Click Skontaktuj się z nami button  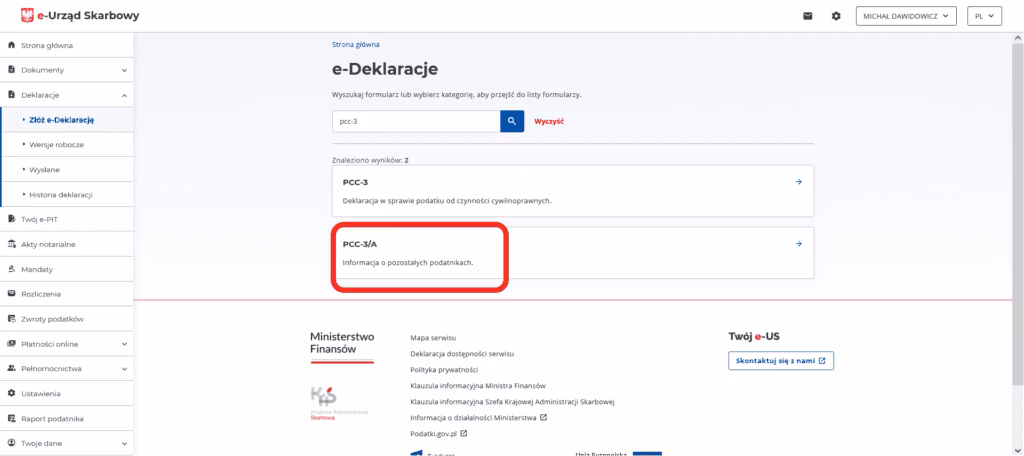tap(781, 361)
